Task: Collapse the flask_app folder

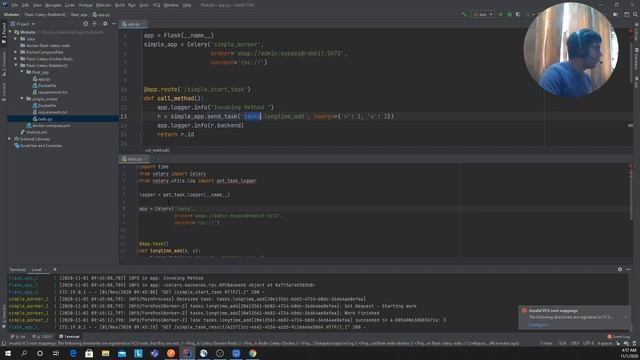Action: tap(22, 72)
